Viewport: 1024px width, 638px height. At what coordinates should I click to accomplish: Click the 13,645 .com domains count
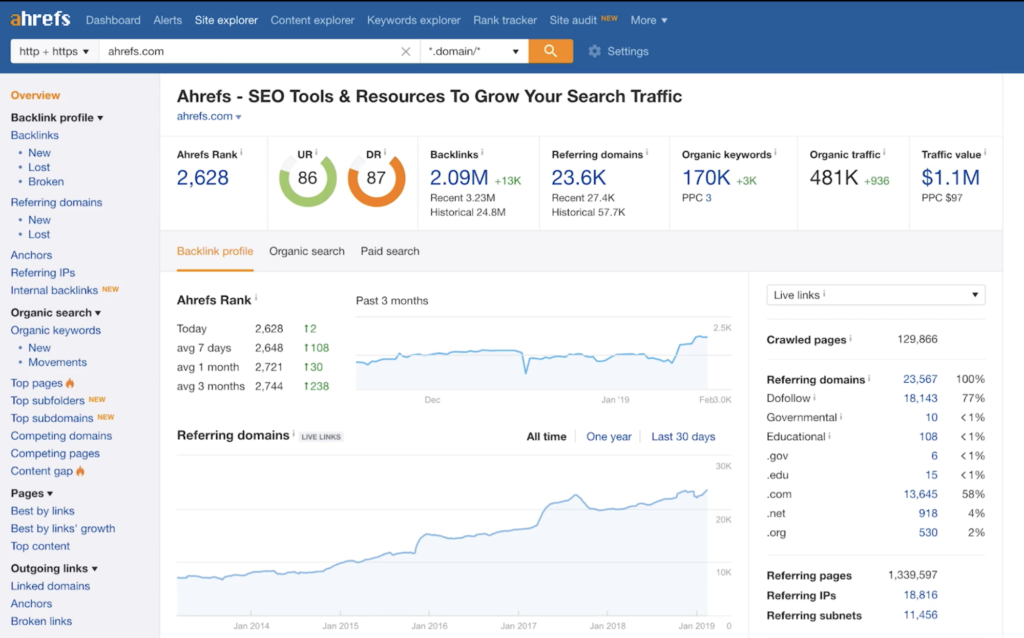920,494
